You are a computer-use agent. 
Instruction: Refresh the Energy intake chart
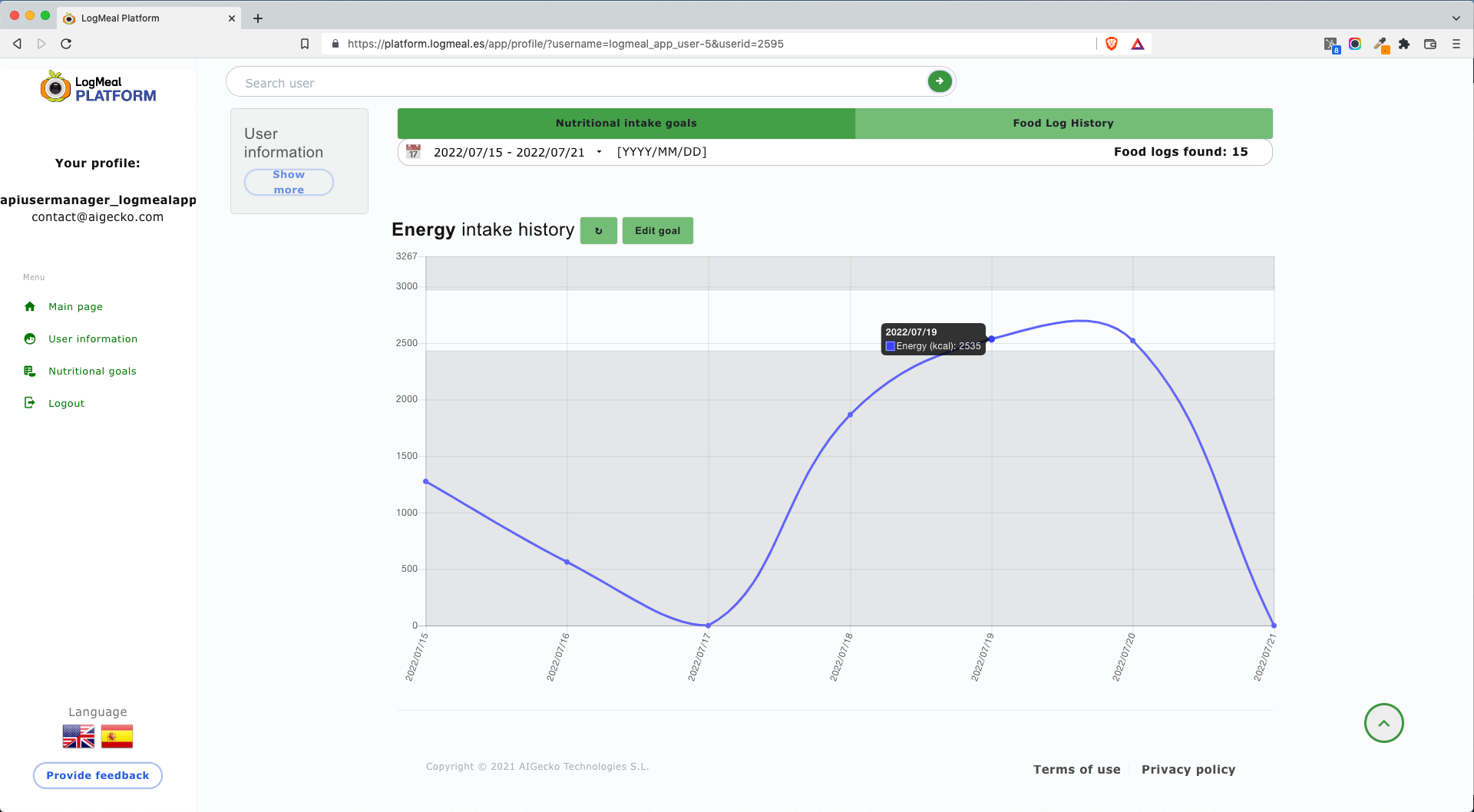(x=599, y=230)
